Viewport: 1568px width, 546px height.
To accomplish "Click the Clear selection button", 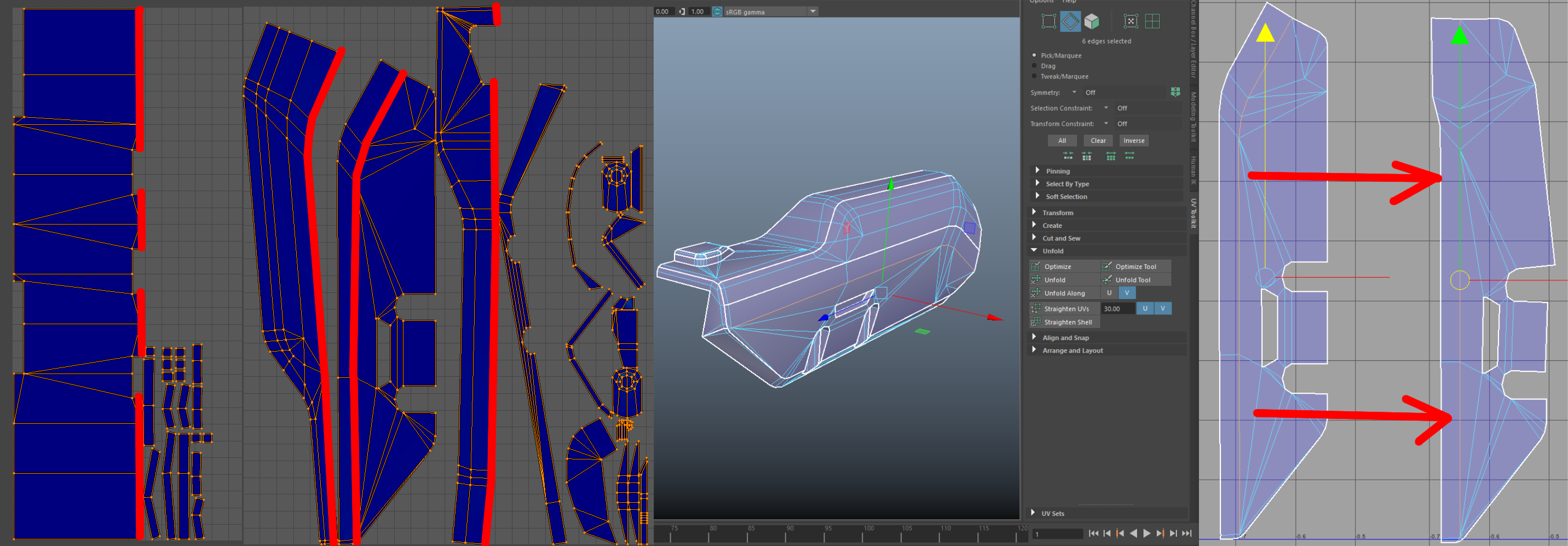I will (1098, 141).
